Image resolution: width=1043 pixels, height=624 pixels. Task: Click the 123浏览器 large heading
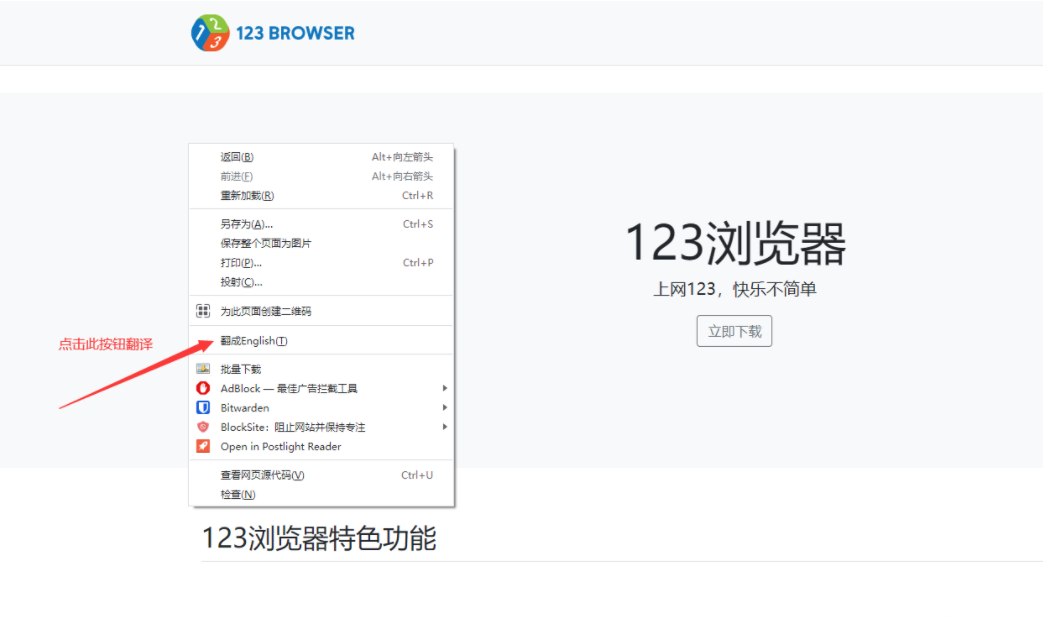(x=735, y=243)
